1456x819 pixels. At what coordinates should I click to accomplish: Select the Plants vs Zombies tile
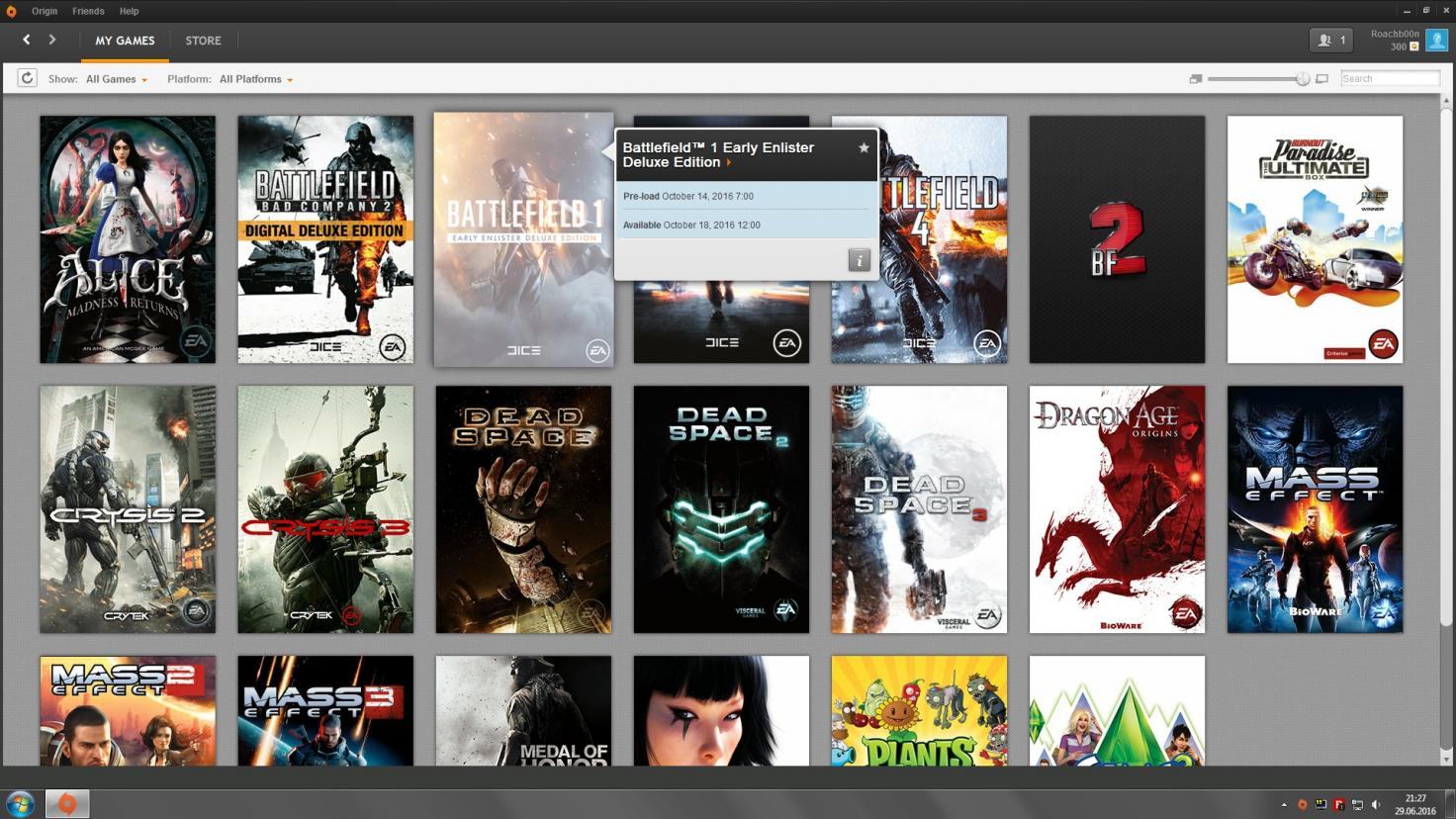[919, 710]
